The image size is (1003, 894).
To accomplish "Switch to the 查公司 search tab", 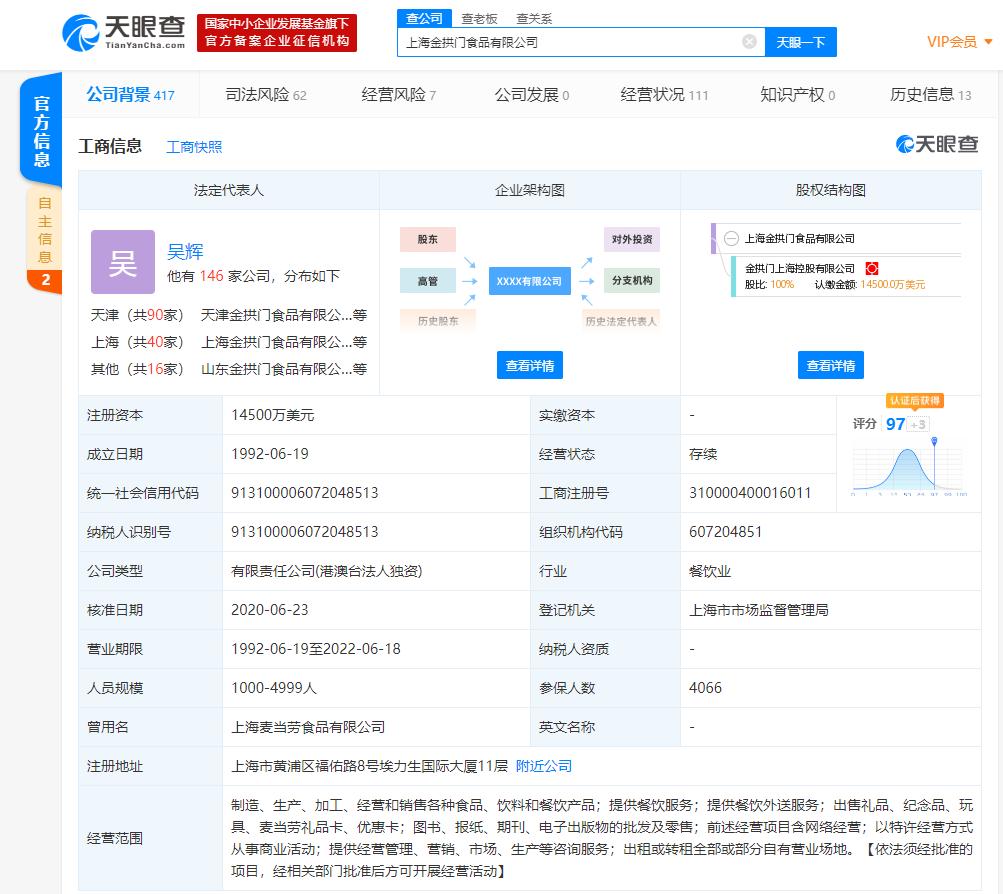I will tap(424, 18).
